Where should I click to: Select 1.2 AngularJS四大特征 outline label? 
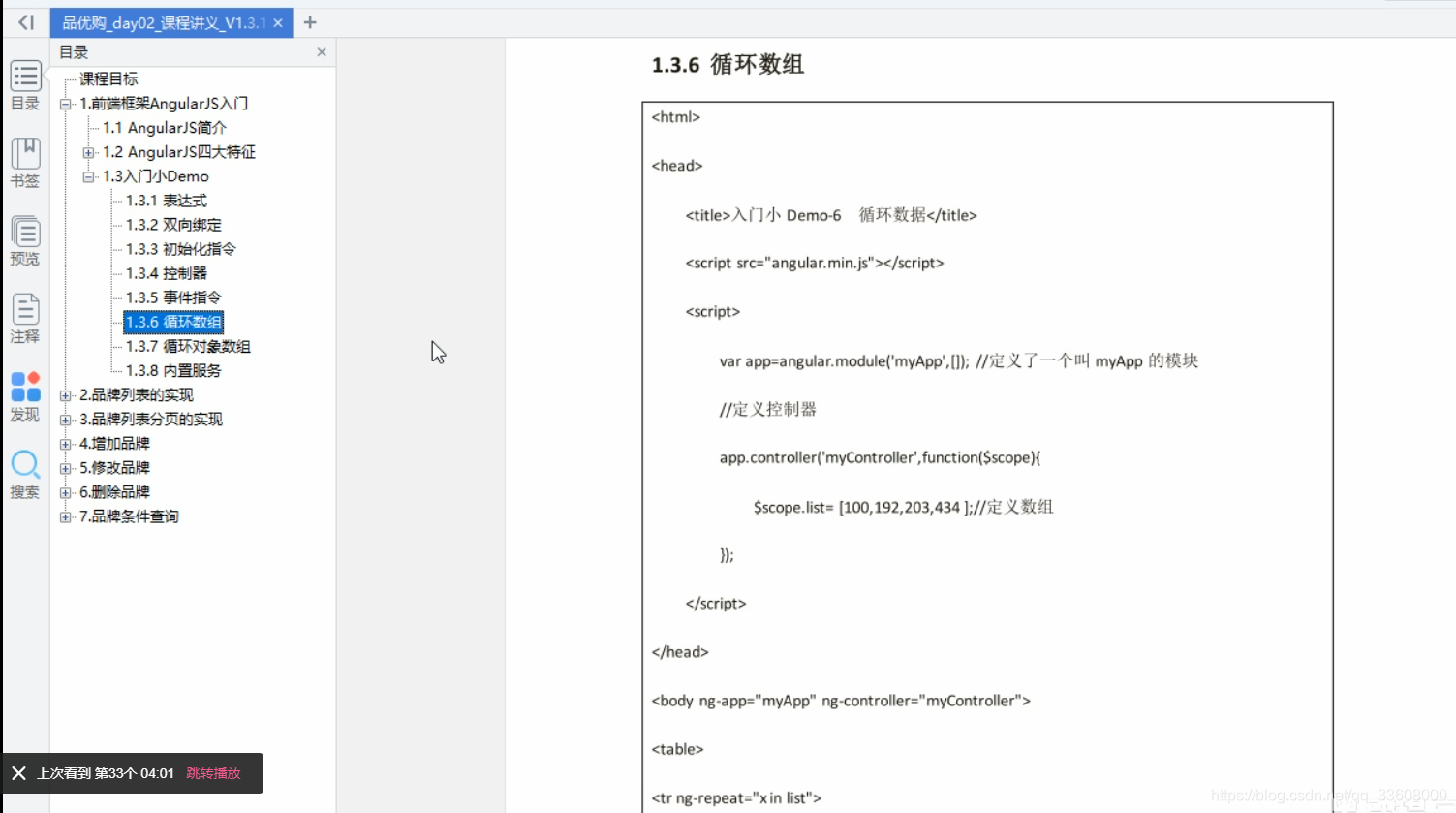click(179, 152)
